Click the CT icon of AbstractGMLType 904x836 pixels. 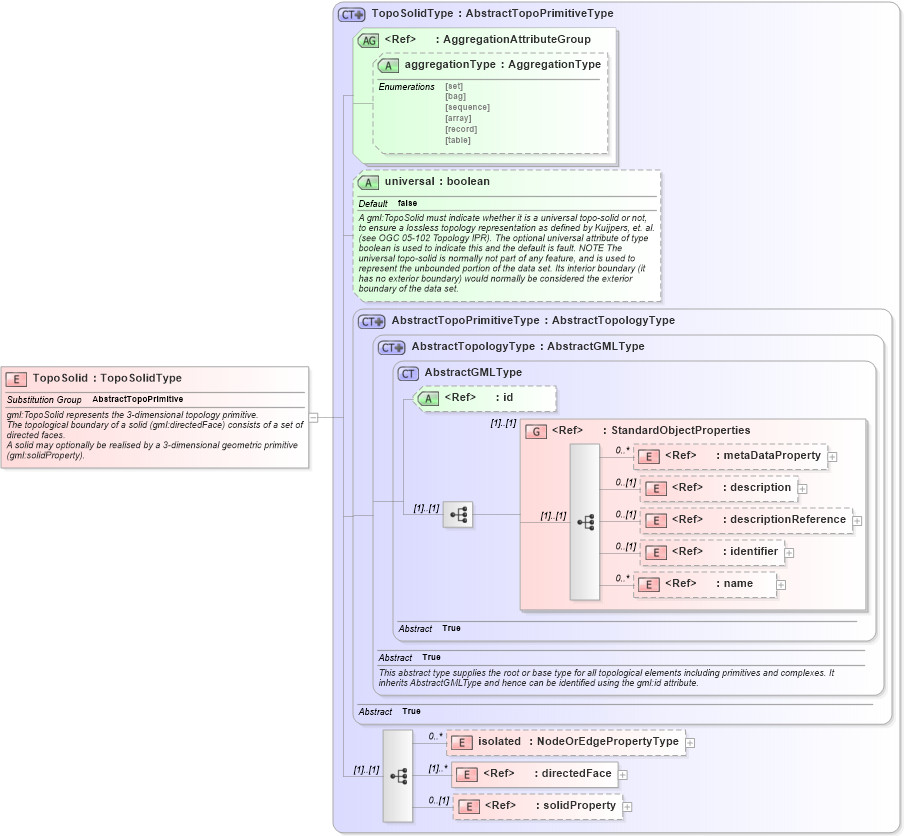[408, 374]
